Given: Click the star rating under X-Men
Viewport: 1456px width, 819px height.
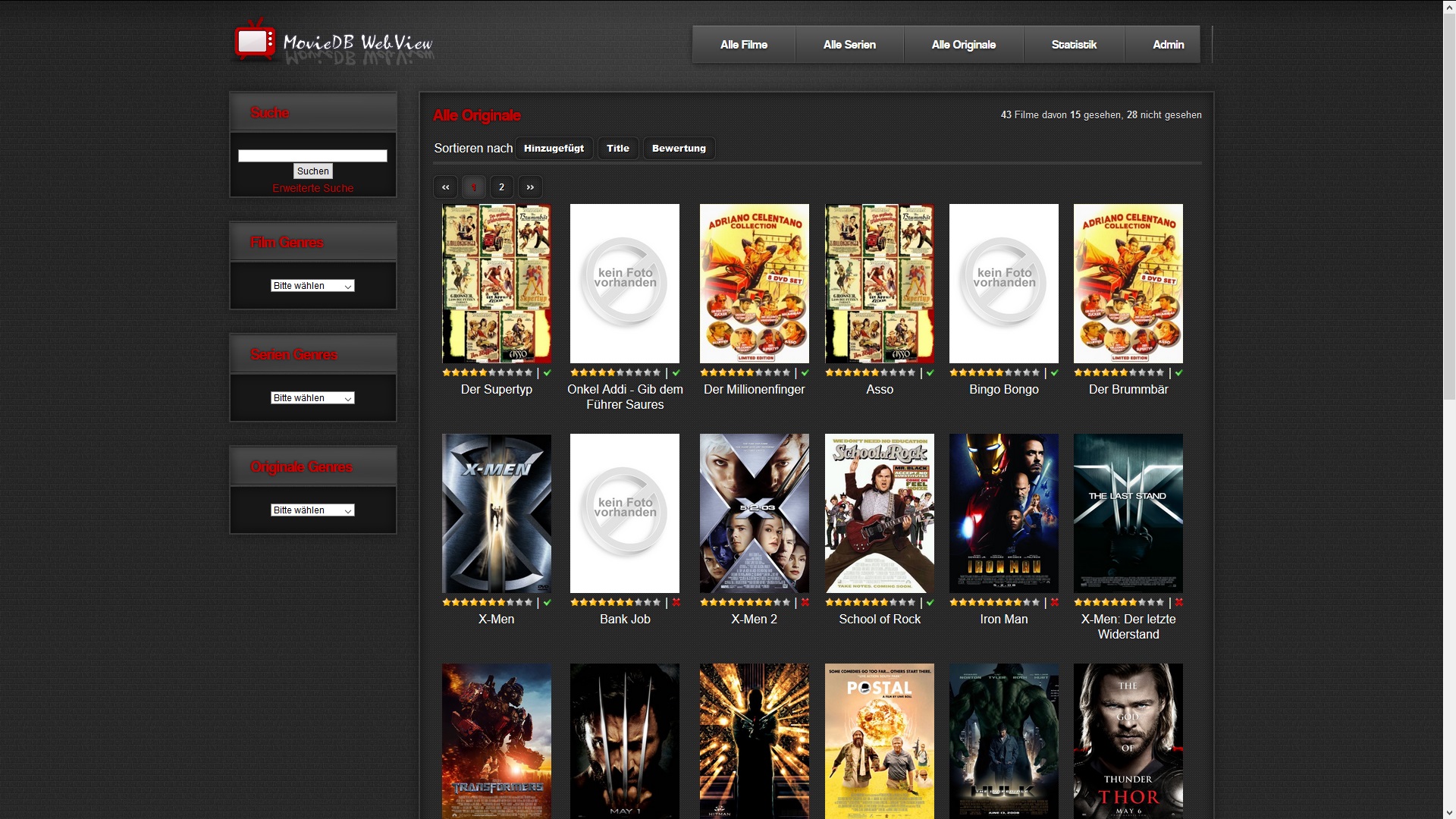Looking at the screenshot, I should point(488,602).
